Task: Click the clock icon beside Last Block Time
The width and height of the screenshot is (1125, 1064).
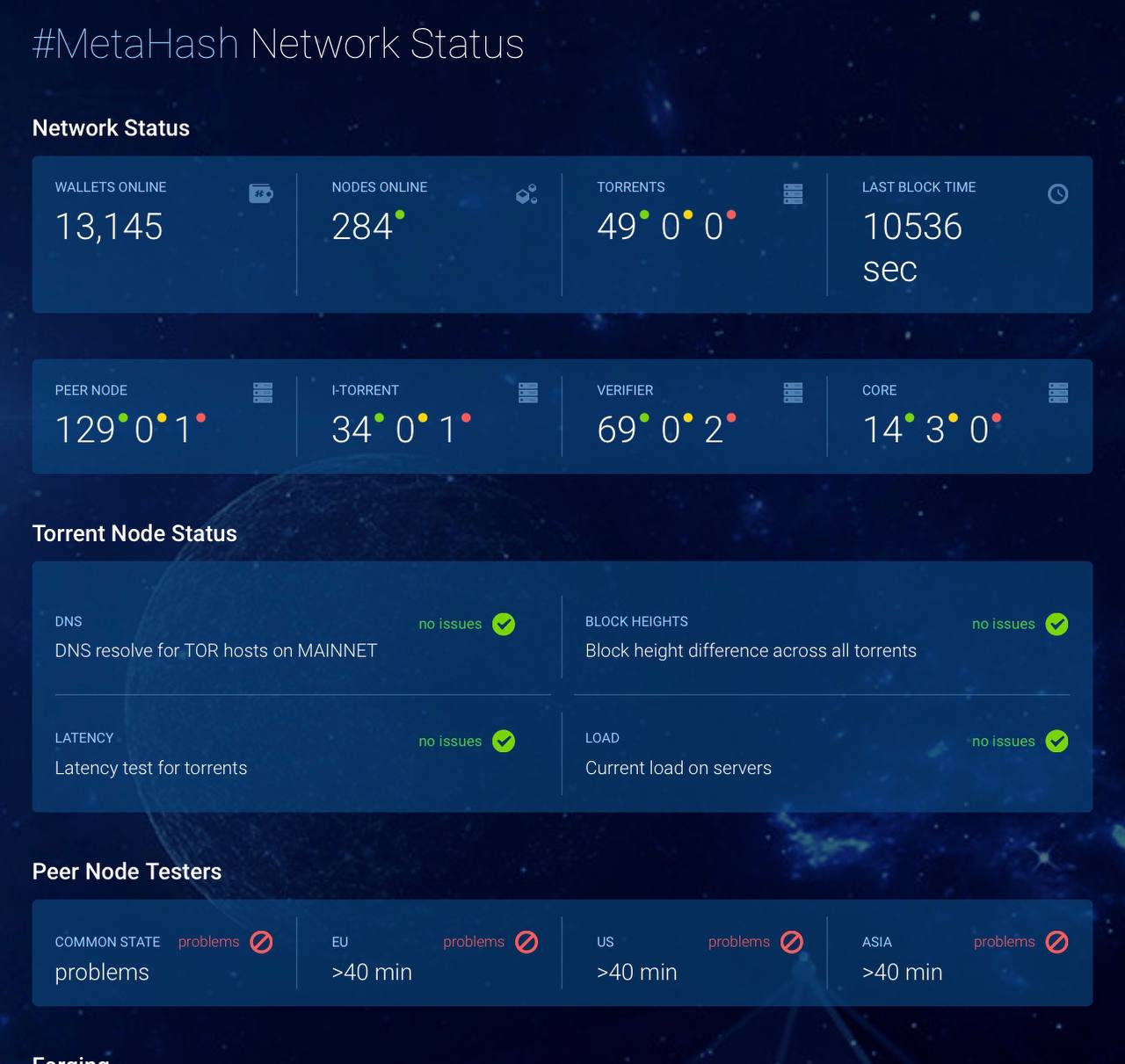Action: pos(1058,194)
